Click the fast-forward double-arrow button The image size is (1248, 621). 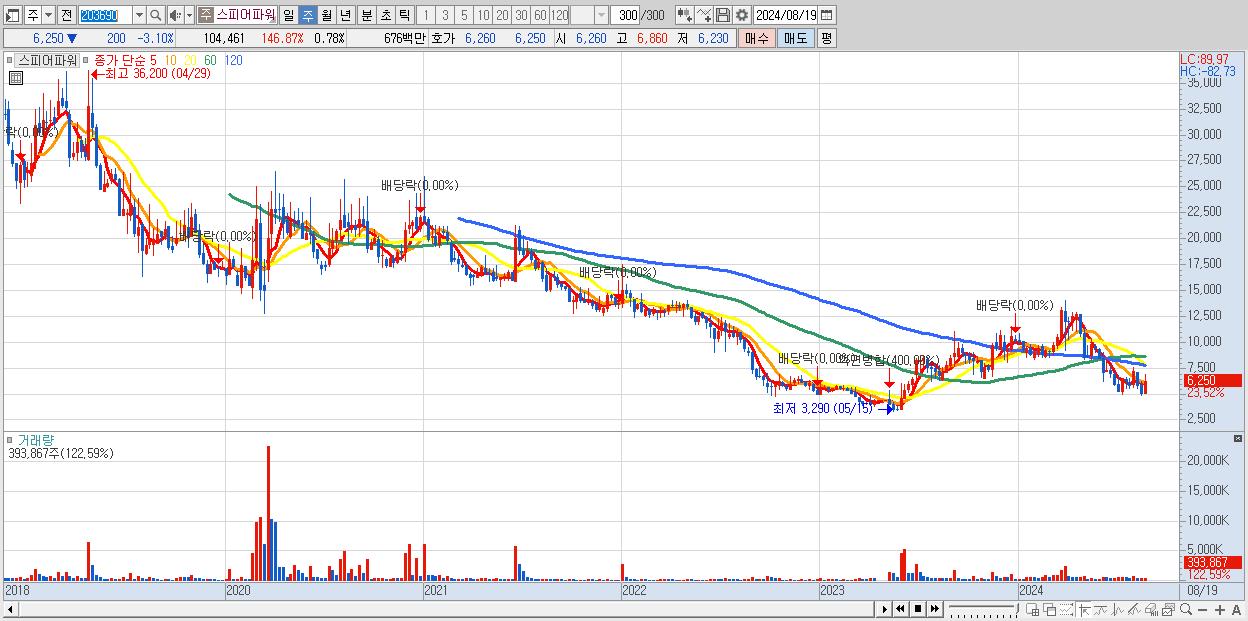click(x=935, y=609)
